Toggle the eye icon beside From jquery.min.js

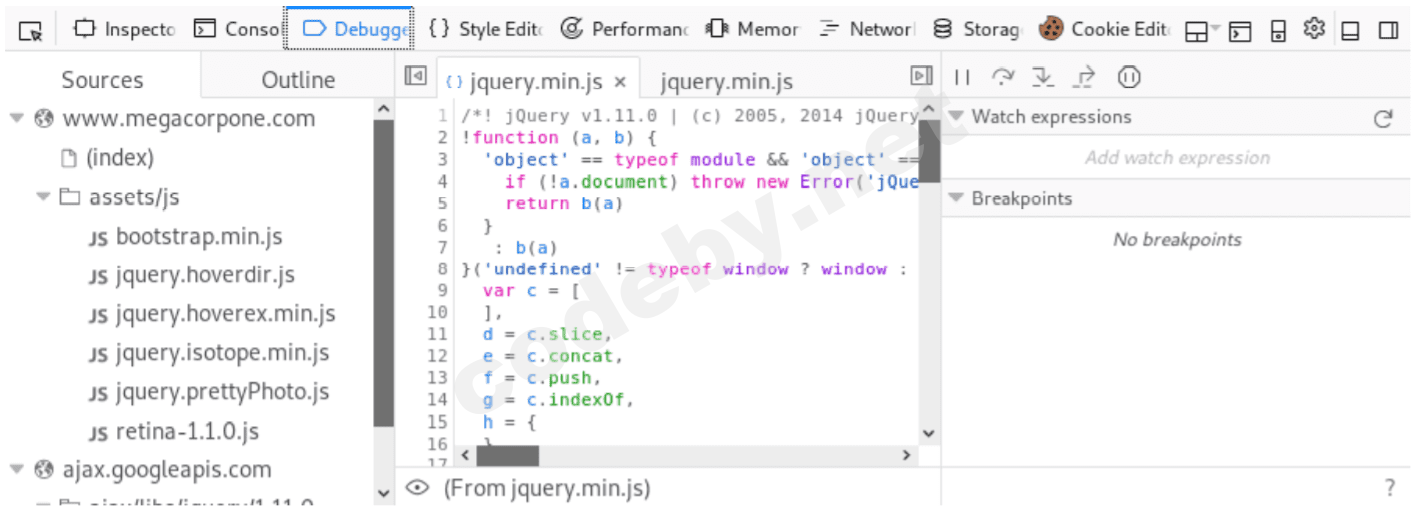coord(417,488)
